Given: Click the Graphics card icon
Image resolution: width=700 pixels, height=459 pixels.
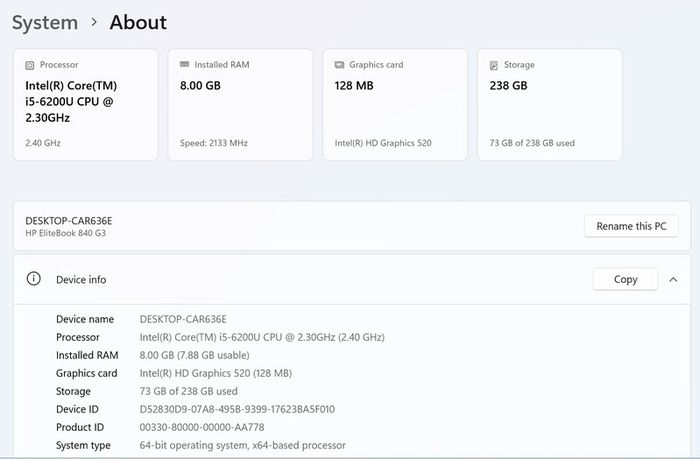Looking at the screenshot, I should click(x=339, y=65).
